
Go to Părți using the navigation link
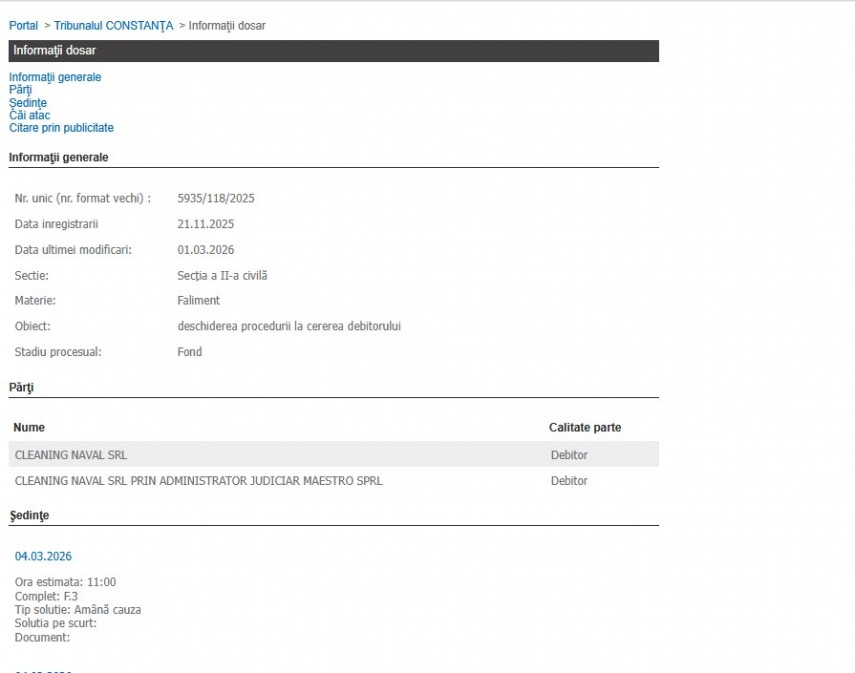(20, 90)
